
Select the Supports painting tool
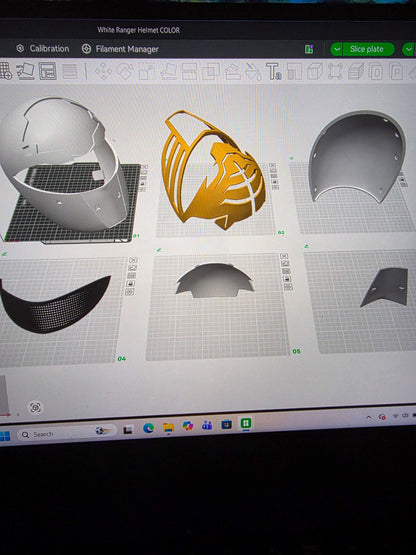[x=233, y=71]
